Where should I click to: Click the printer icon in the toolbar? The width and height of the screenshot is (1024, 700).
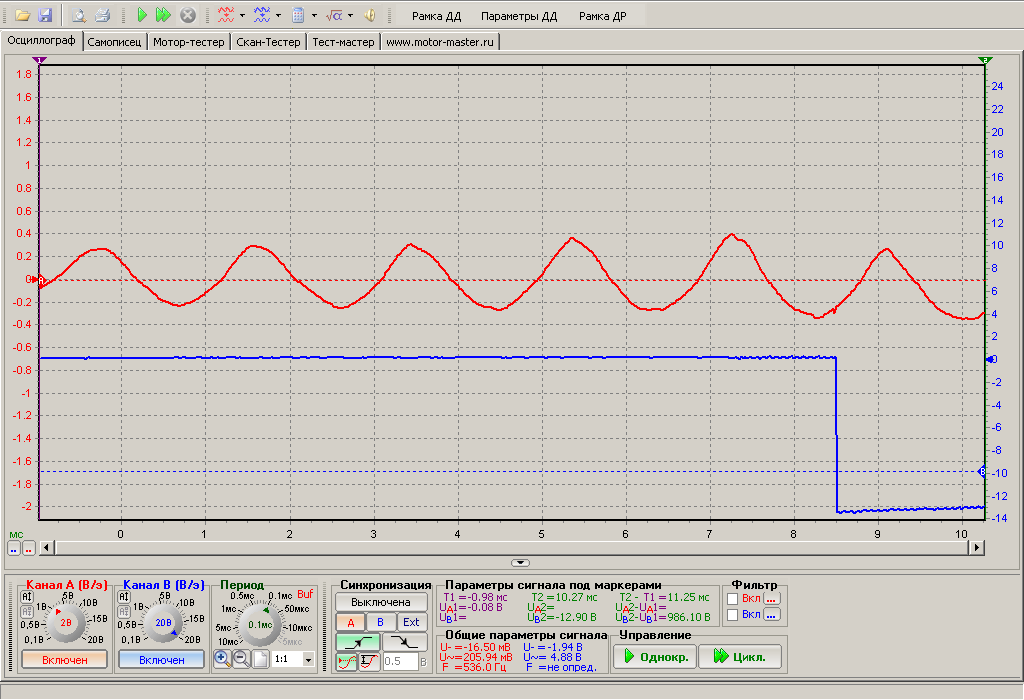coord(101,15)
